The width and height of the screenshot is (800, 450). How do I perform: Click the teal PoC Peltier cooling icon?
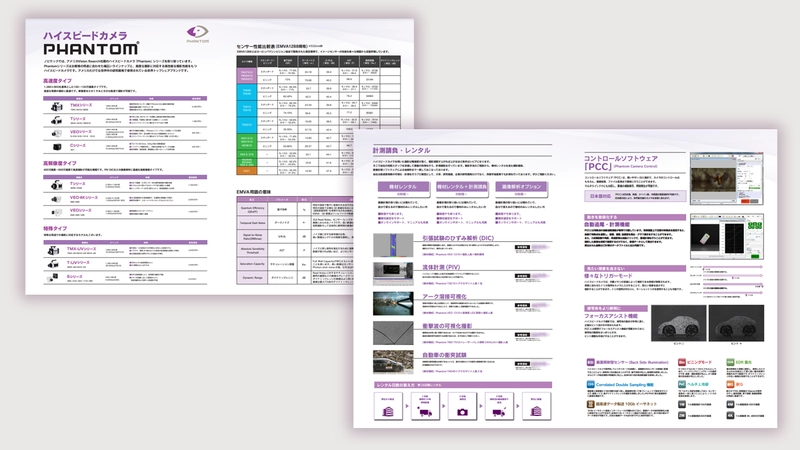(x=682, y=384)
